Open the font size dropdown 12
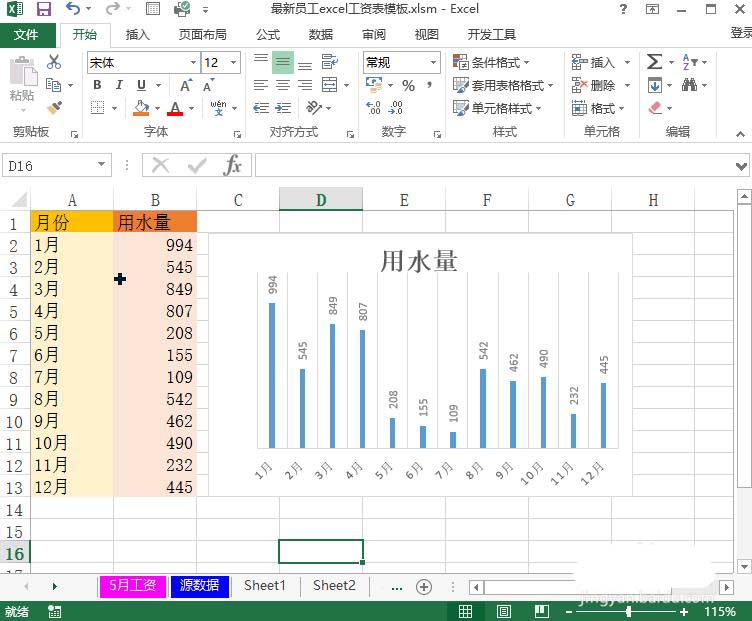The height and width of the screenshot is (621, 752). pyautogui.click(x=233, y=62)
